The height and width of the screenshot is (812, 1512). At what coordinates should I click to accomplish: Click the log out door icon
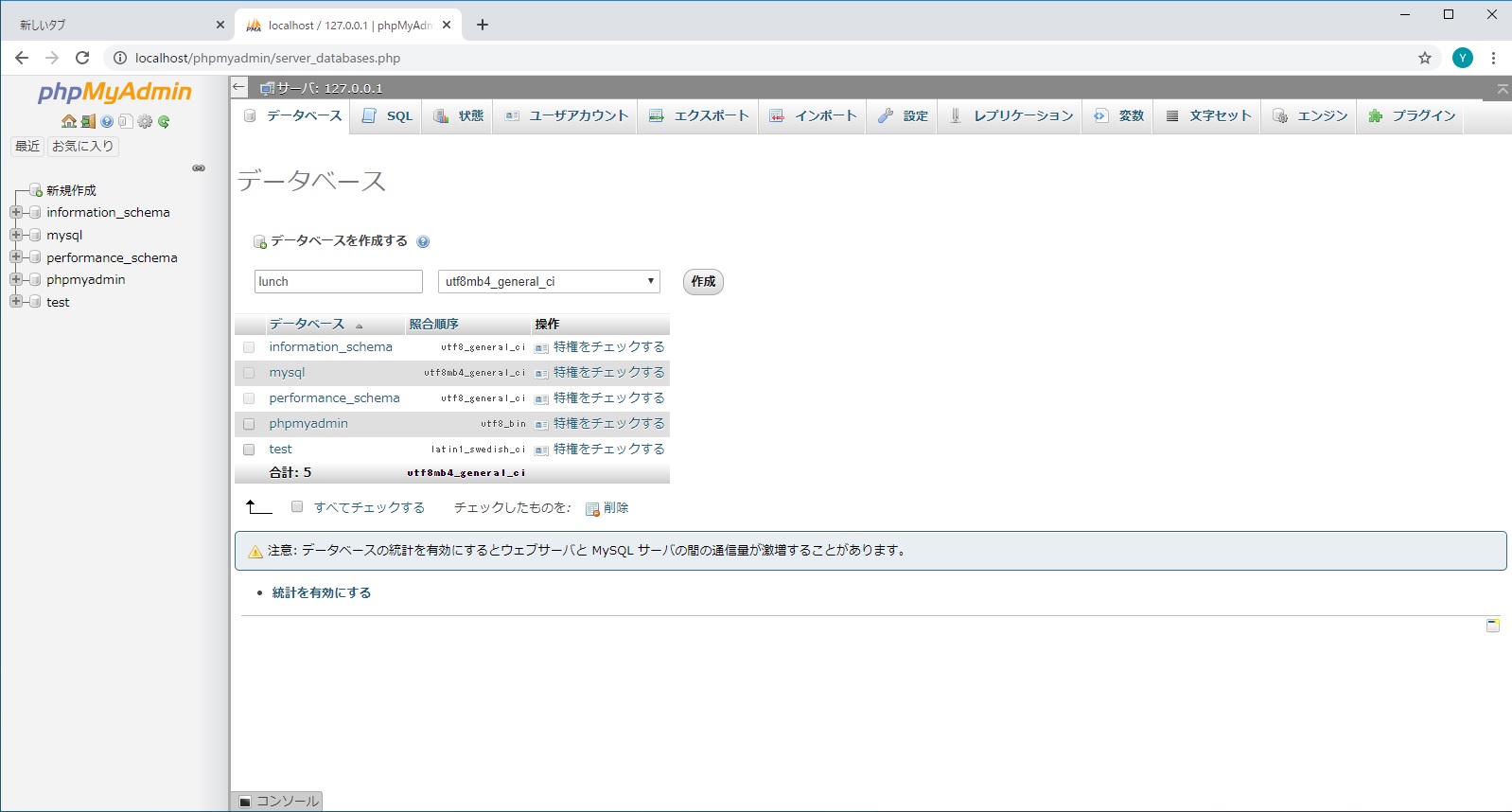click(x=88, y=121)
